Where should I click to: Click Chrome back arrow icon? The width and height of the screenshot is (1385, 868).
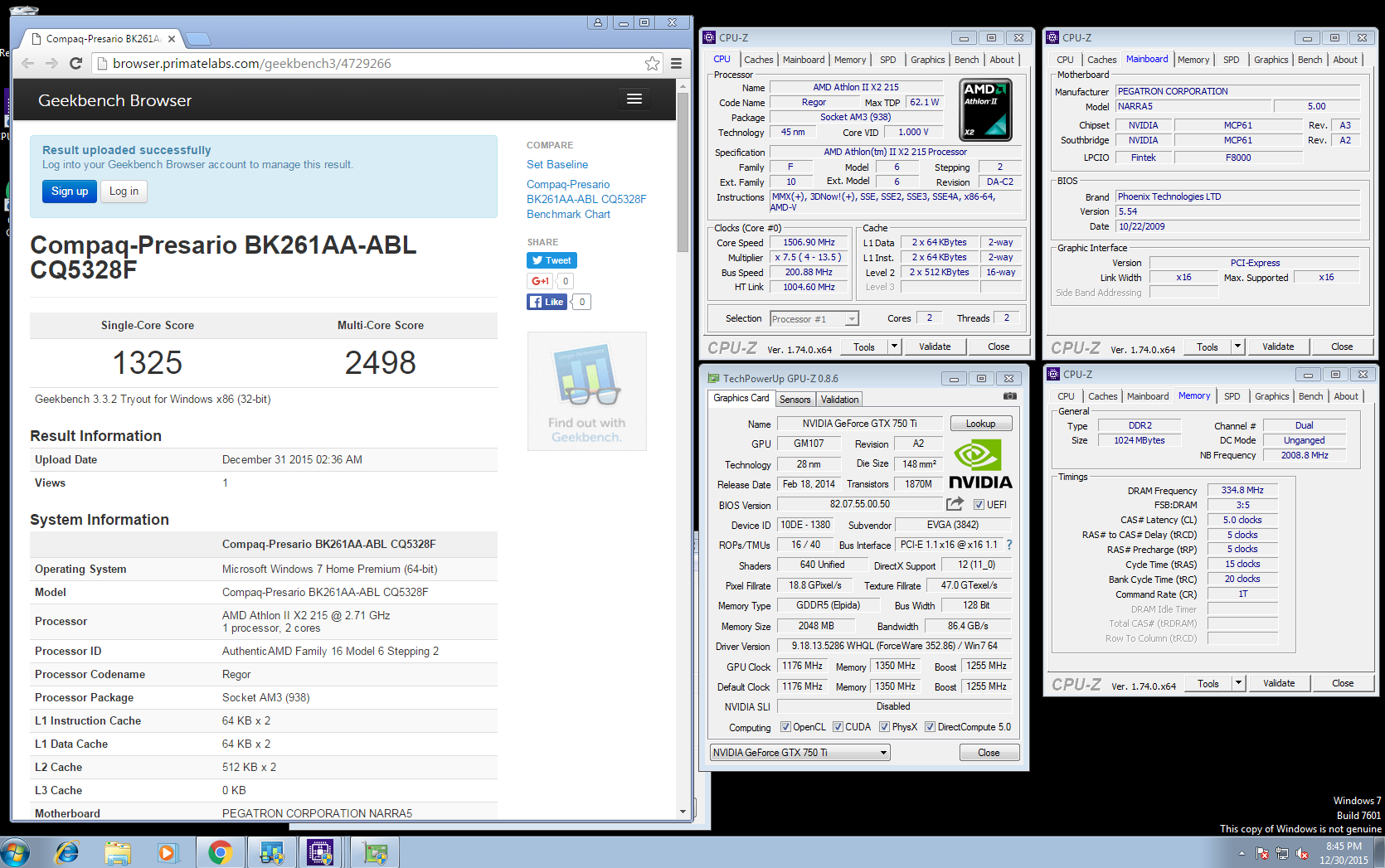[27, 64]
